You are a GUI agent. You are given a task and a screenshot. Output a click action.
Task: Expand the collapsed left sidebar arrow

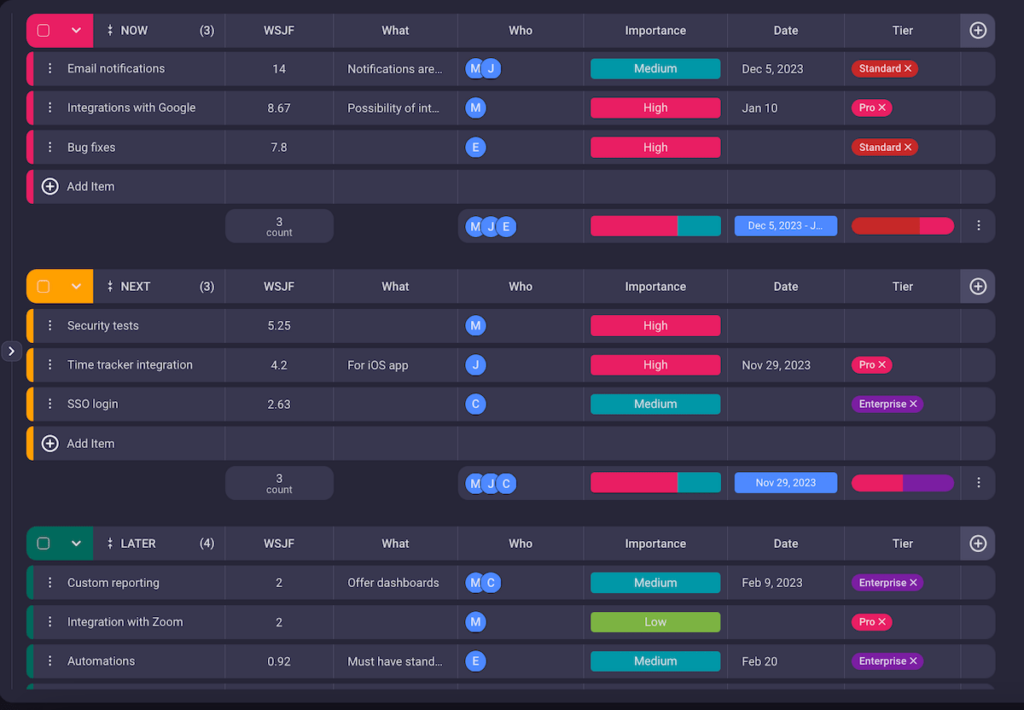coord(11,351)
